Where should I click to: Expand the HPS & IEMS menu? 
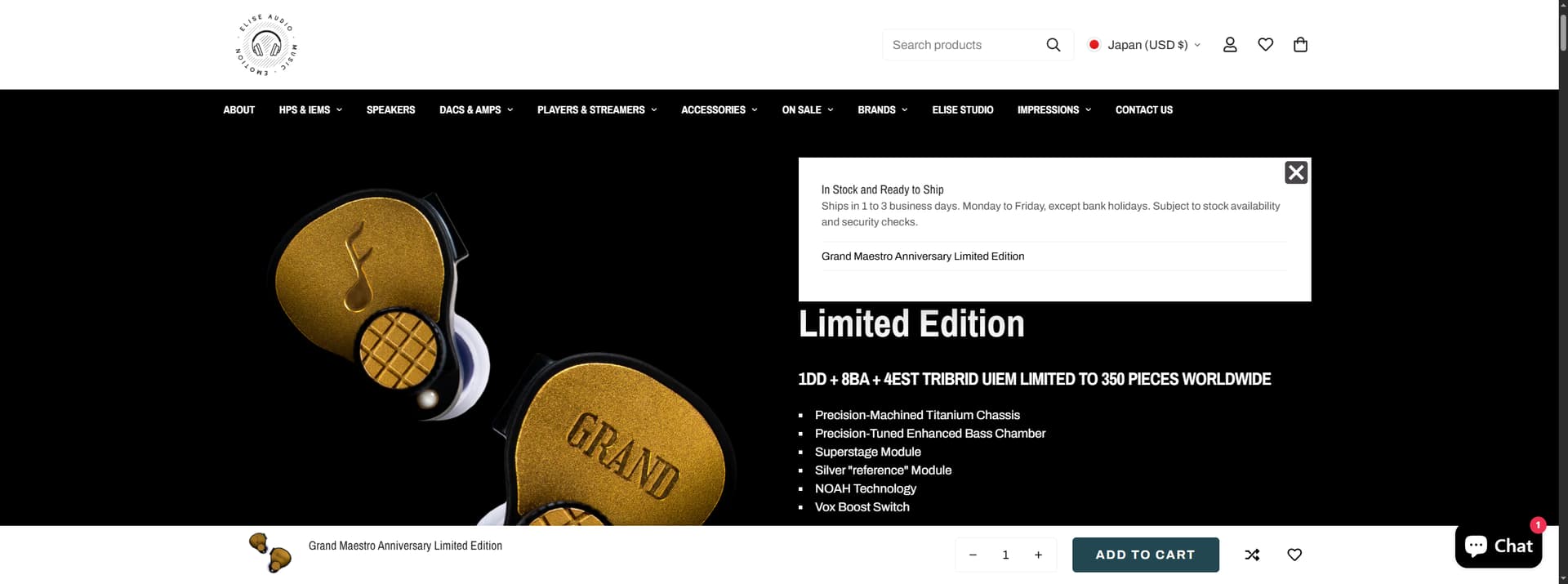tap(310, 109)
